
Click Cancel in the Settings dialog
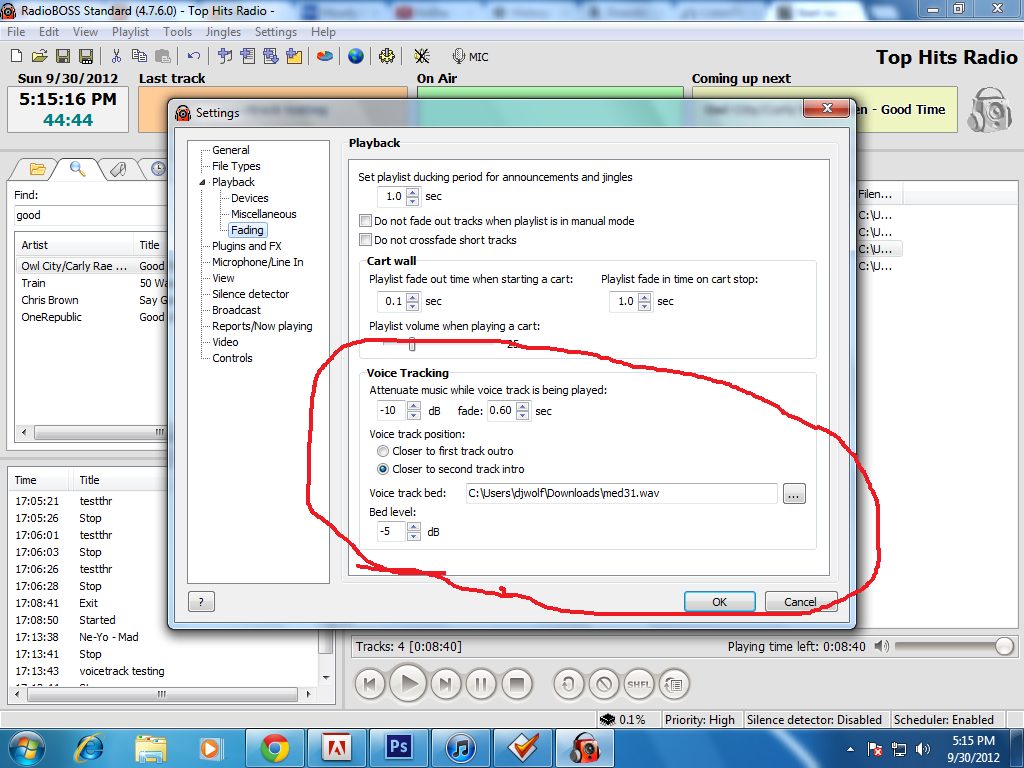click(800, 601)
